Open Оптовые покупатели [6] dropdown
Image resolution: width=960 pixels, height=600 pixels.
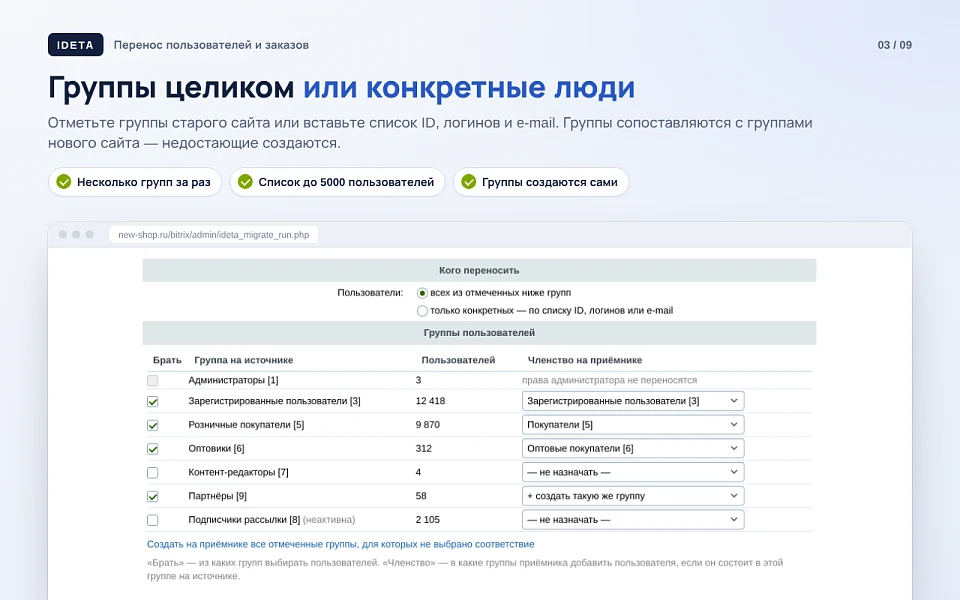pos(633,448)
